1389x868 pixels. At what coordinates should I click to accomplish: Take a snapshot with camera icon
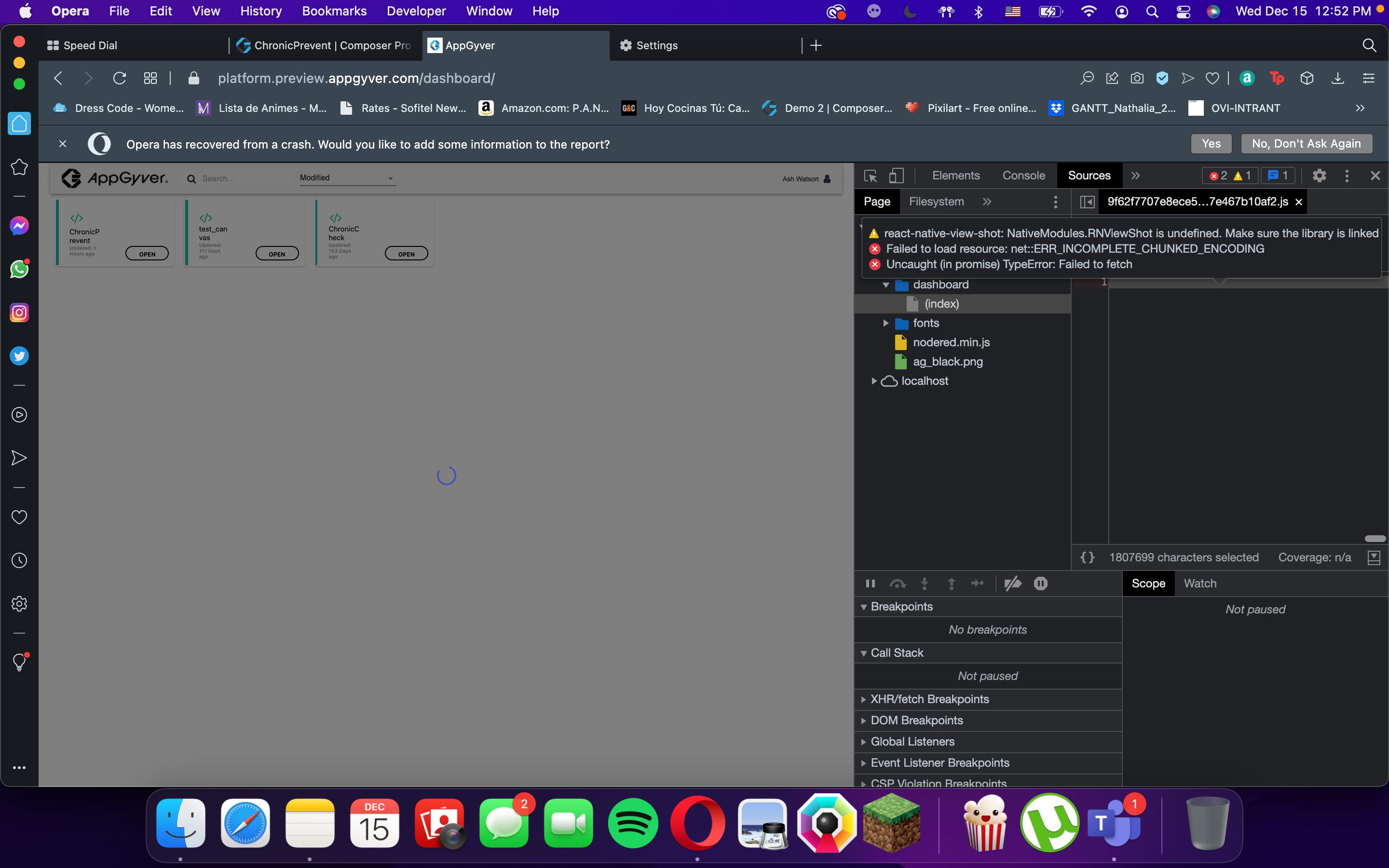coord(1137,78)
